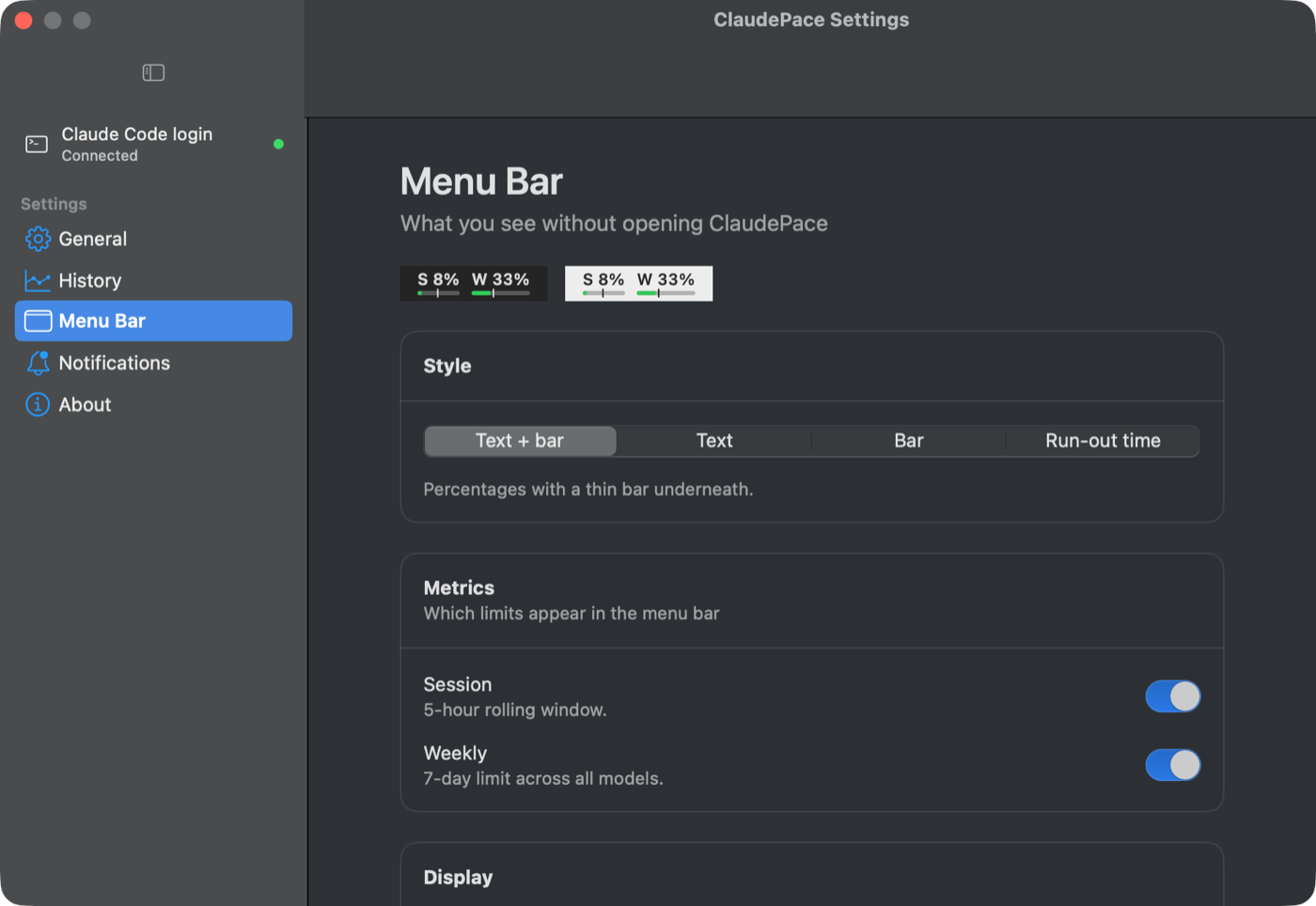Click the "Weekly" label
1316x906 pixels.
[x=455, y=753]
